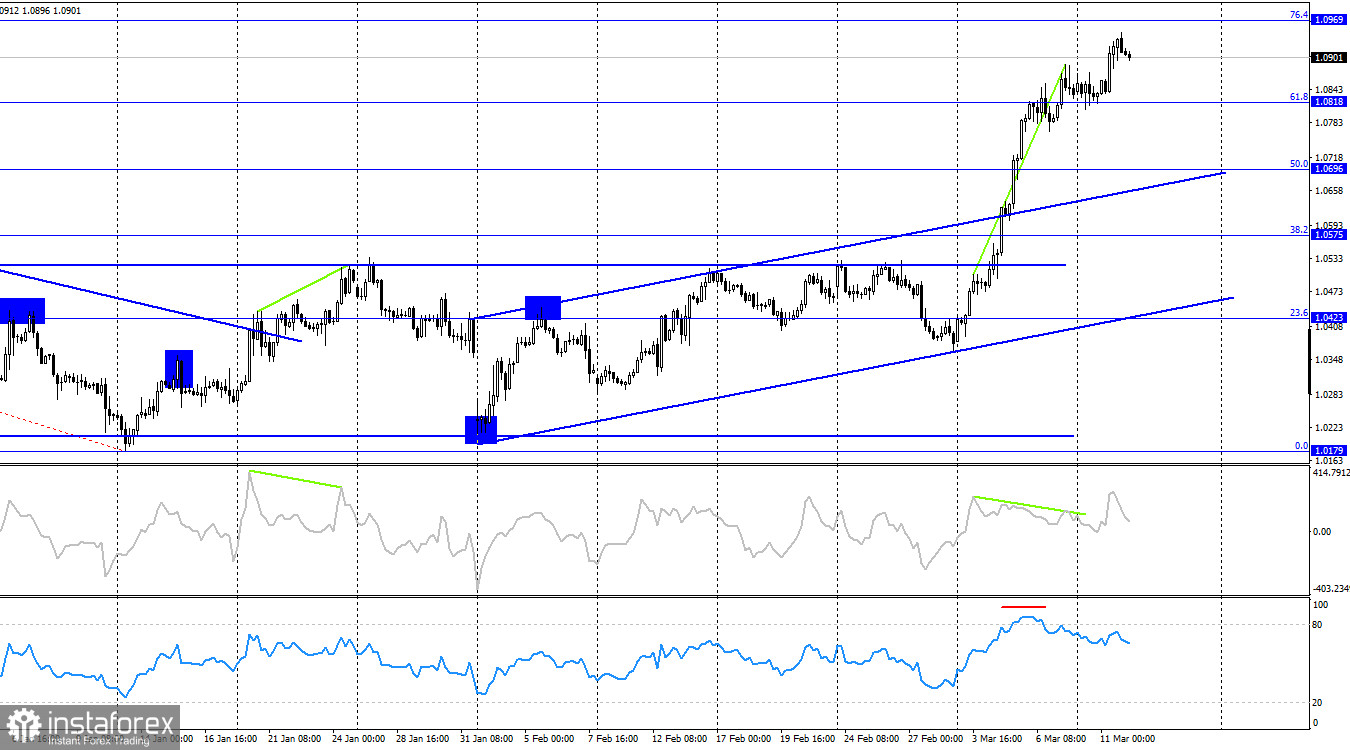Select the 23.6 Fibonacci level label
This screenshot has width=1350, height=750.
coord(1299,312)
